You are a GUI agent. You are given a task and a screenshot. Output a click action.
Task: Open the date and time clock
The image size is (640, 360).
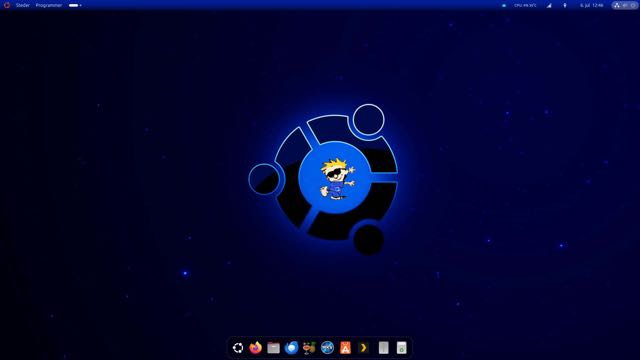pyautogui.click(x=591, y=5)
